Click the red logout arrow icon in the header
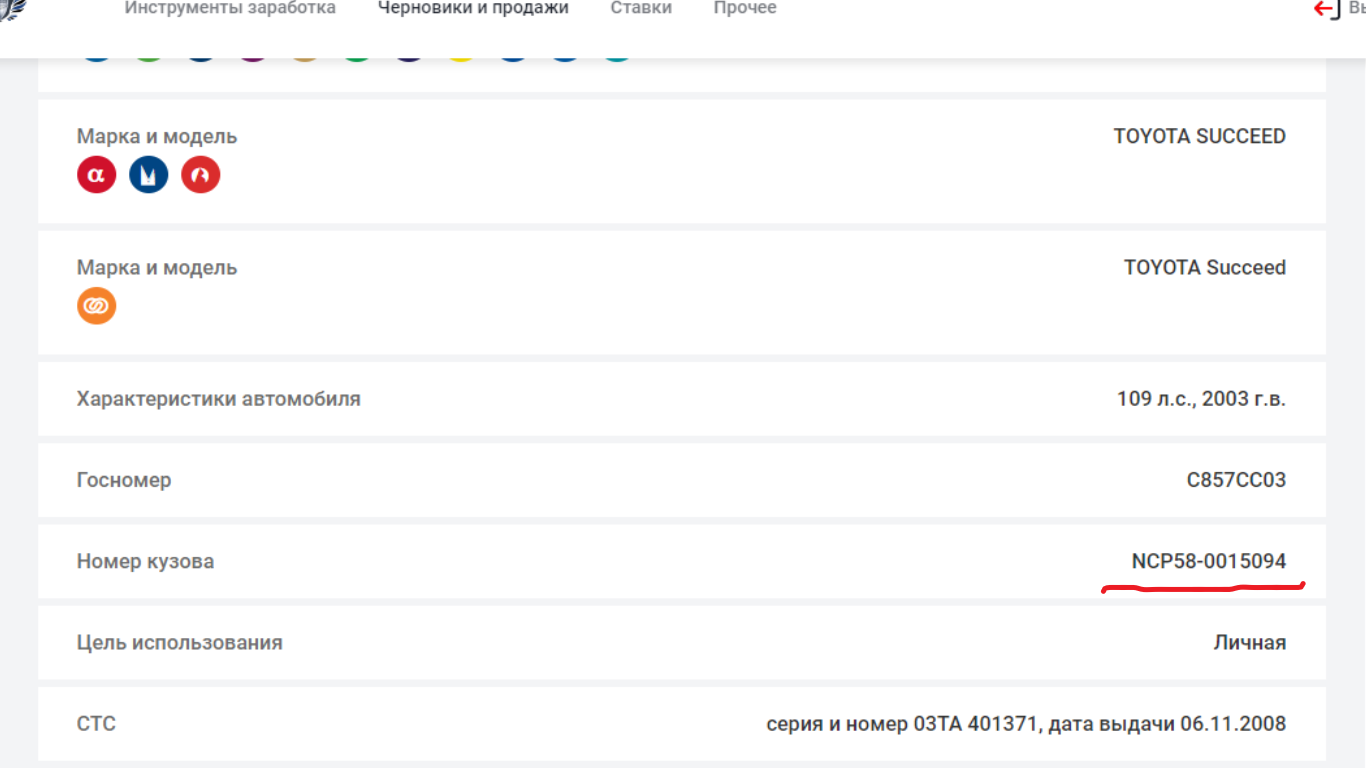The width and height of the screenshot is (1366, 768). point(1327,9)
